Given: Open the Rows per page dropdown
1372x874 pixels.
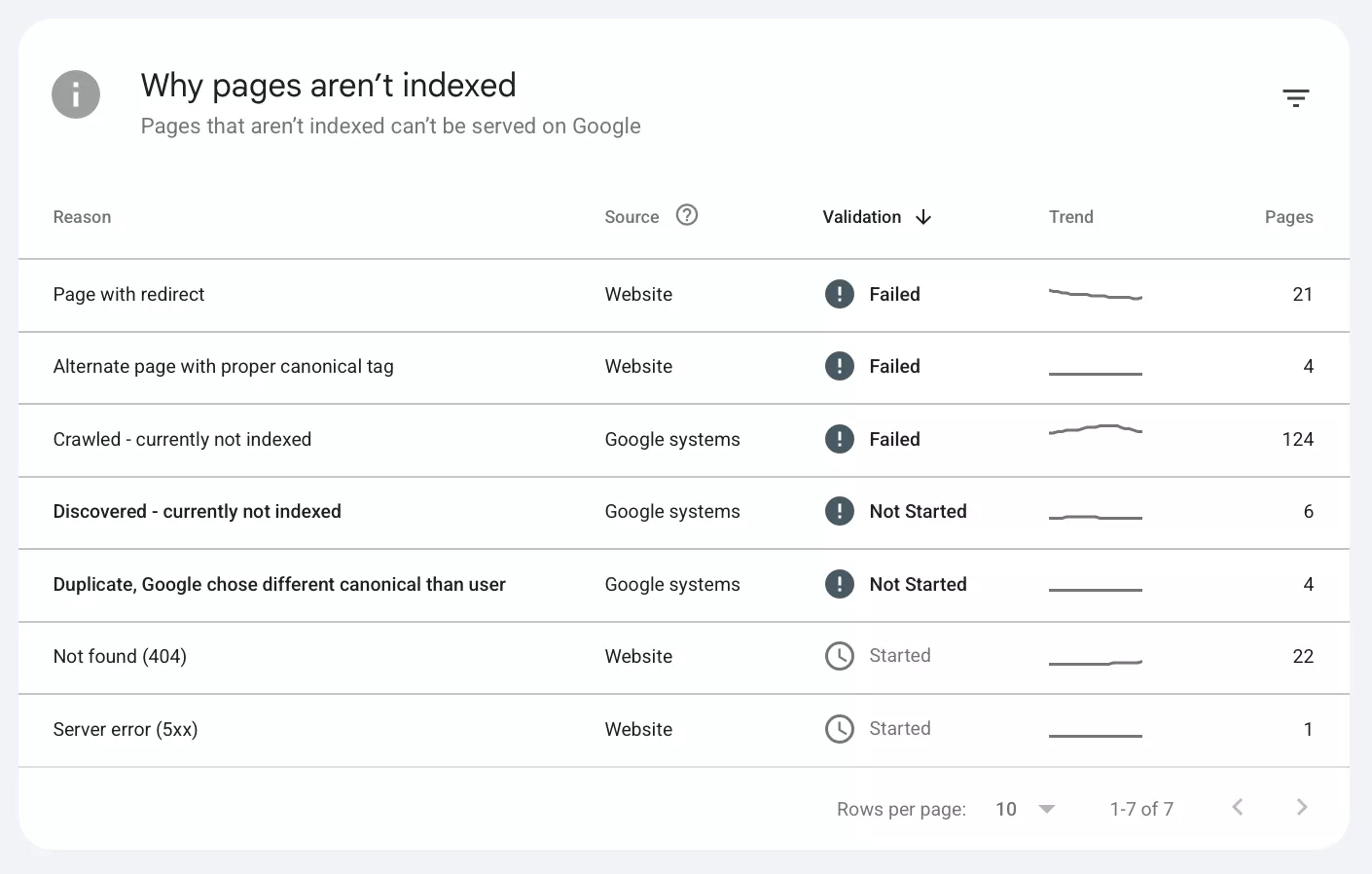Looking at the screenshot, I should [x=1026, y=809].
